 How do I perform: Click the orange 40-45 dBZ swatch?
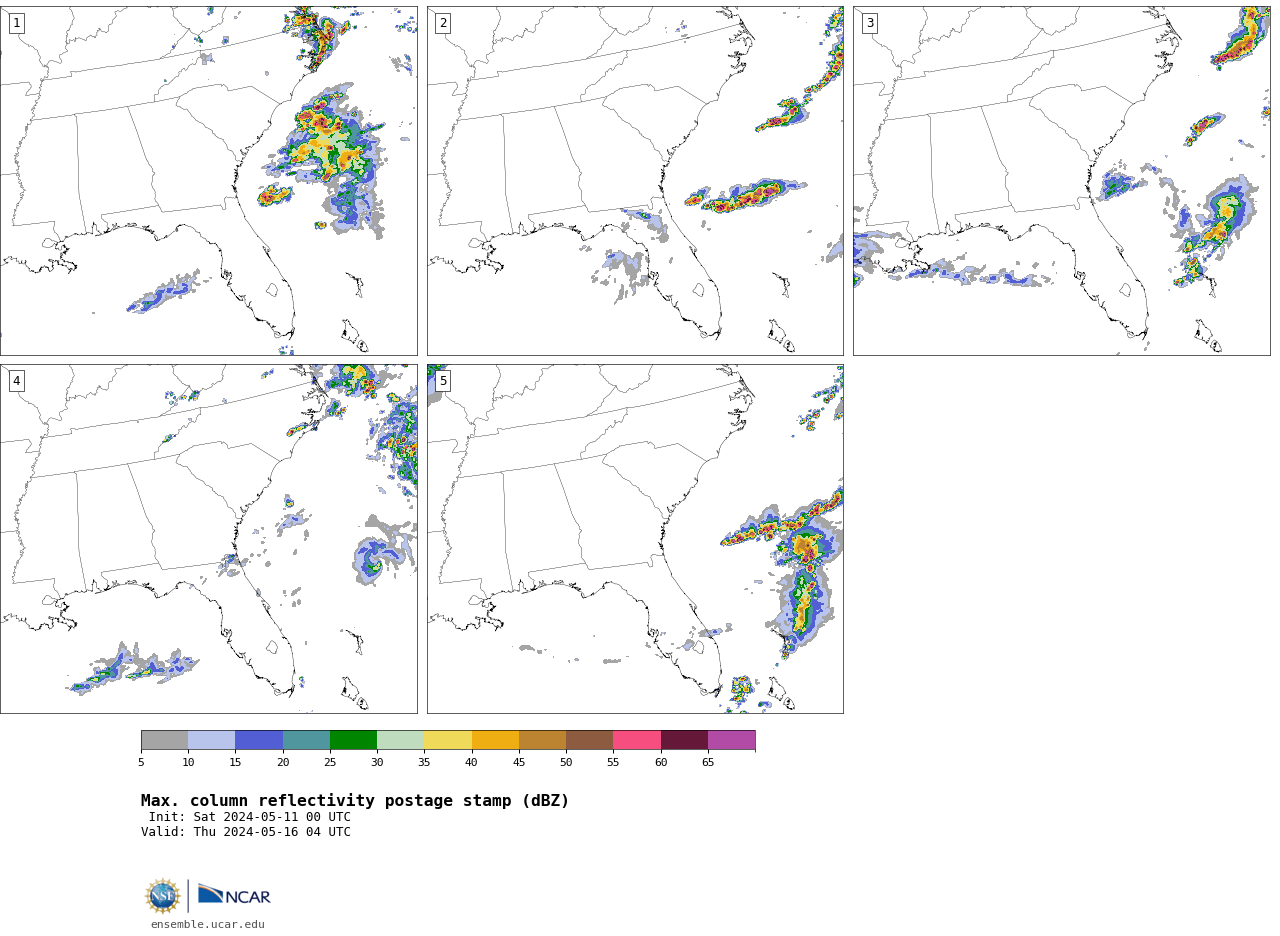[495, 740]
